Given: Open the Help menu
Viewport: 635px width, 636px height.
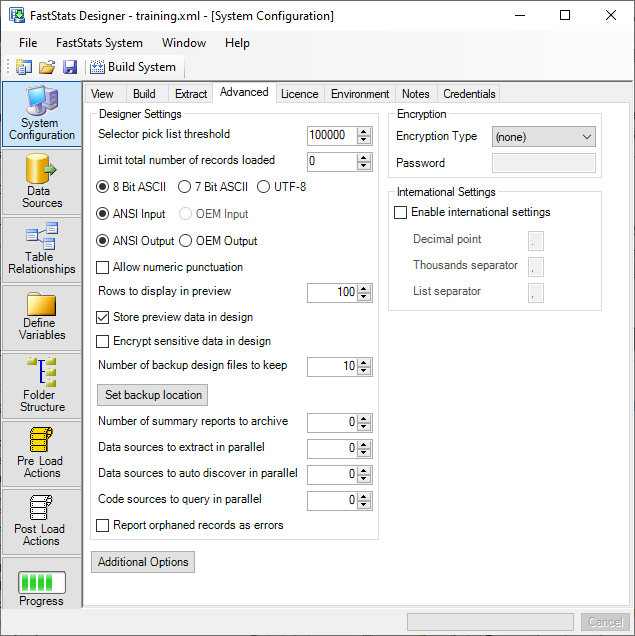Looking at the screenshot, I should [x=237, y=43].
